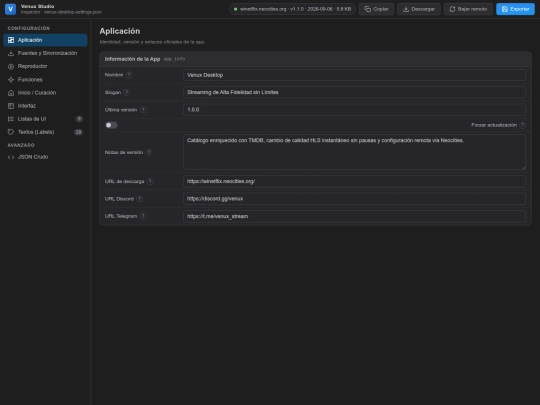Go to Reproductor settings
The image size is (540, 405).
[45, 66]
